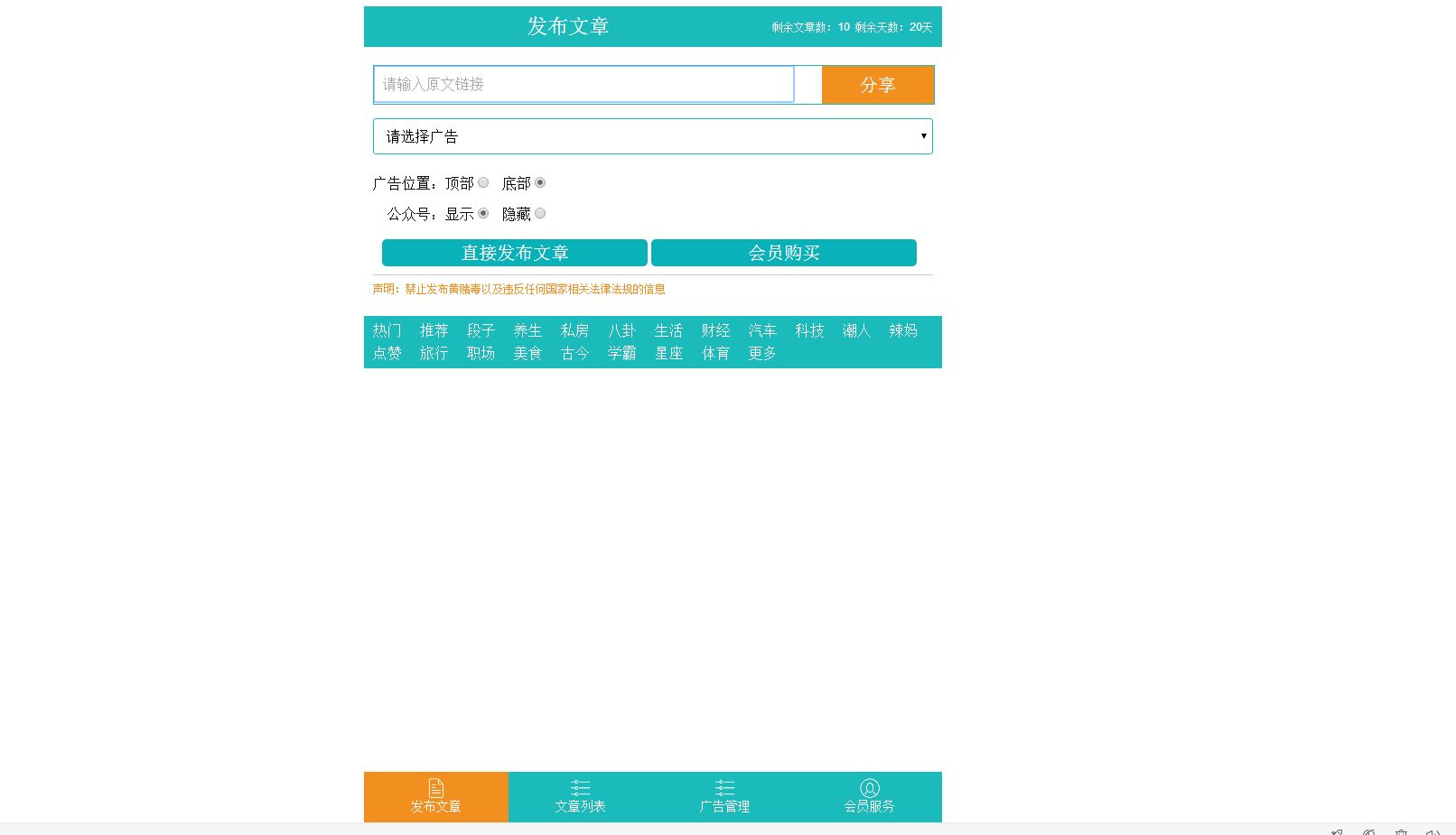Pick the 潮人 category
Viewport: 1456px width, 835px height.
(x=857, y=330)
